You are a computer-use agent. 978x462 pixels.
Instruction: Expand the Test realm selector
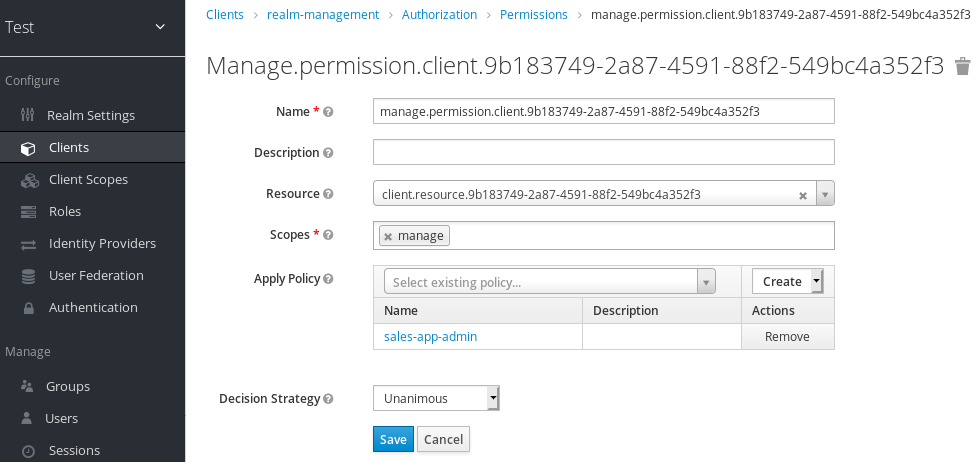click(160, 27)
